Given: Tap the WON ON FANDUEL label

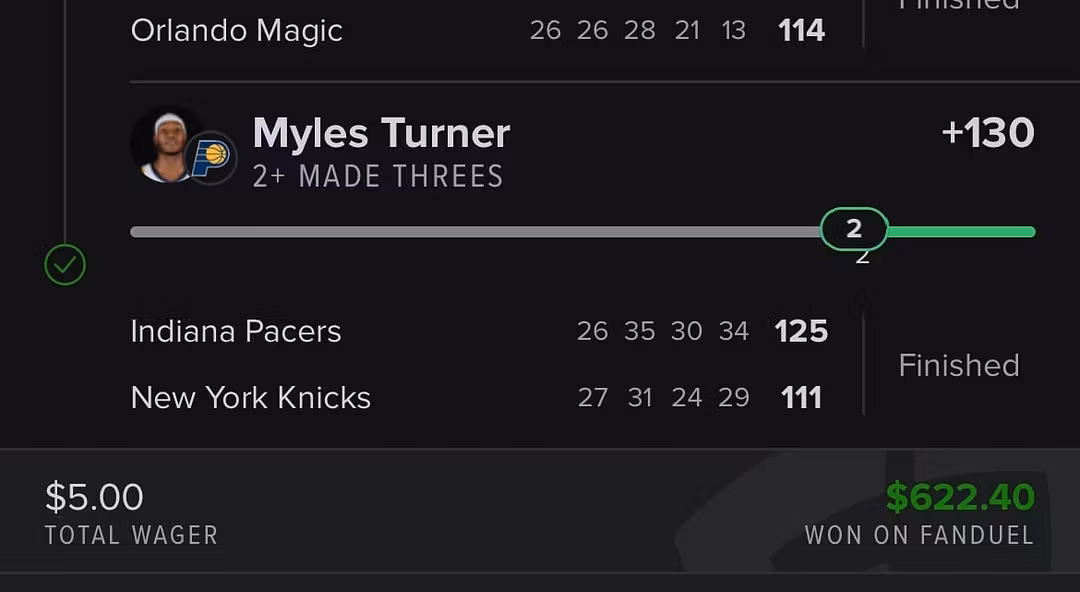Looking at the screenshot, I should point(919,535).
